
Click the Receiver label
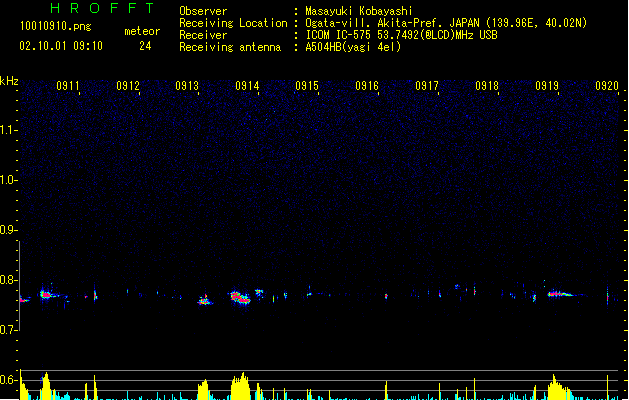pyautogui.click(x=203, y=35)
